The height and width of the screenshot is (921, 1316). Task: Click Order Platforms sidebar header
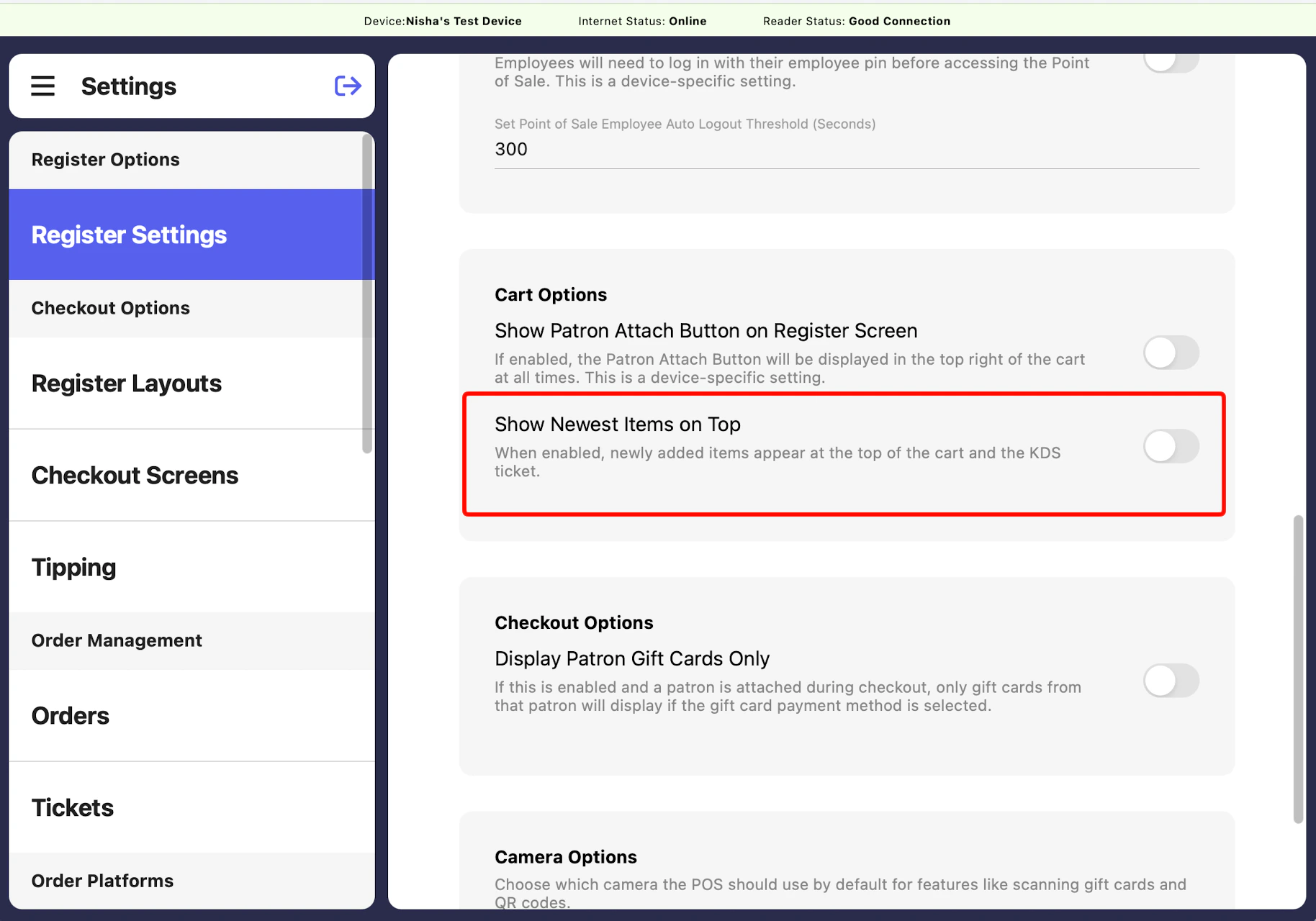pos(191,881)
